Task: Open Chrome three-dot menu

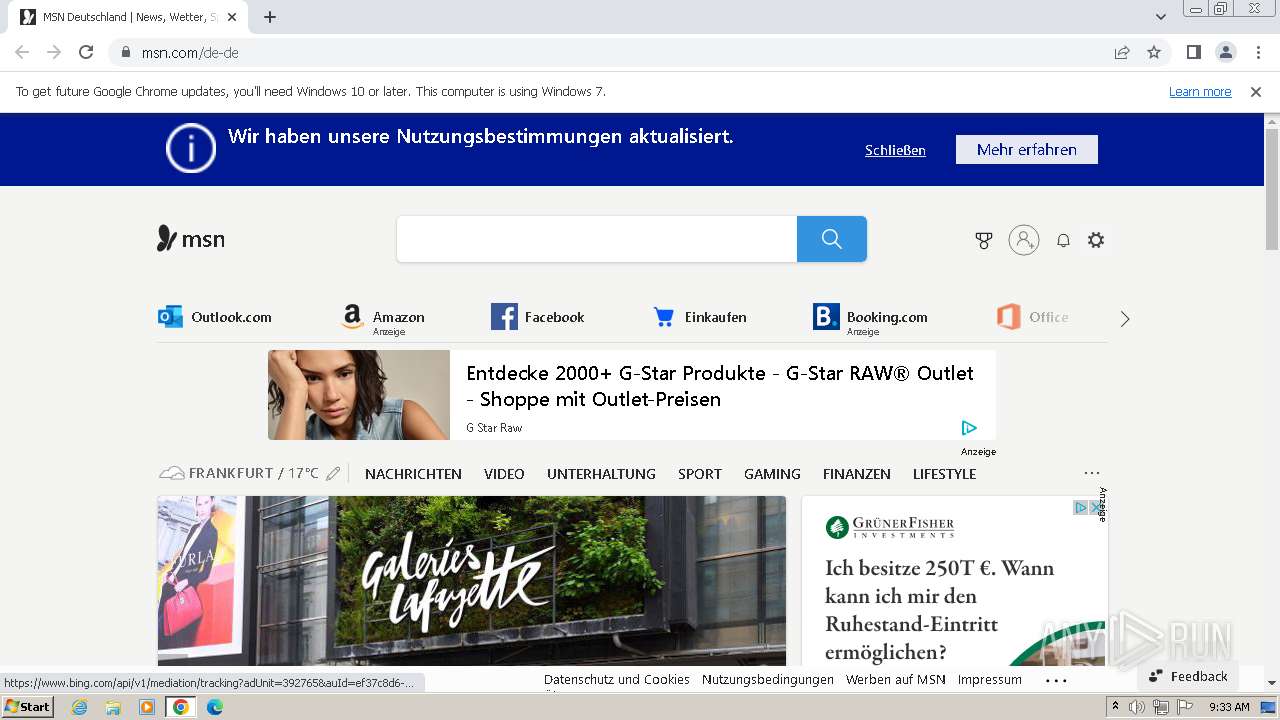Action: (x=1259, y=52)
